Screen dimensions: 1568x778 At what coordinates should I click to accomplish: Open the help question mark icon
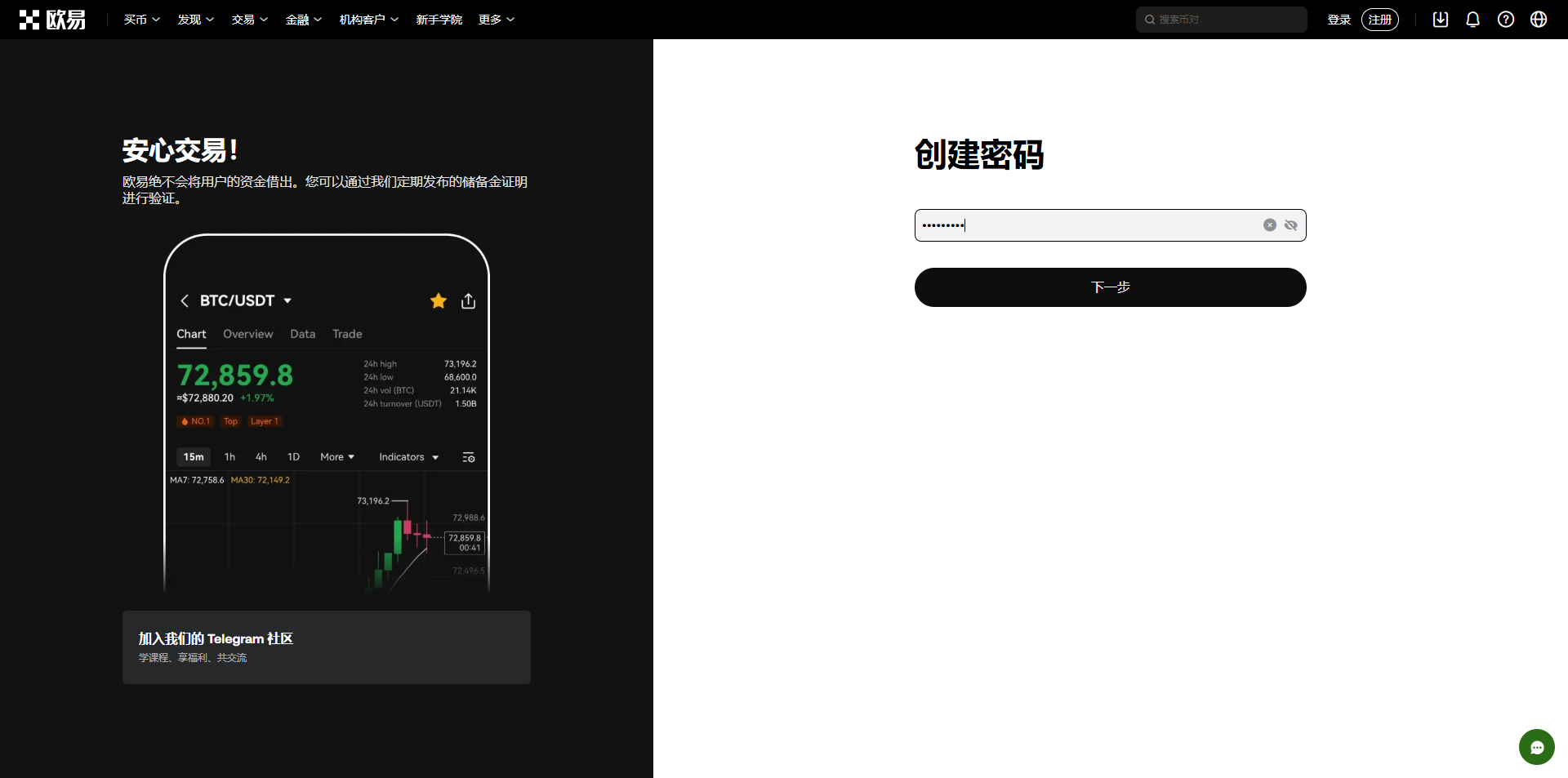click(x=1506, y=20)
